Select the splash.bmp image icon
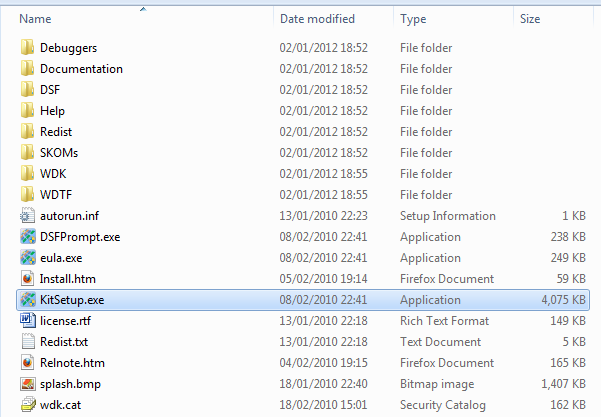The width and height of the screenshot is (601, 417). 27,384
